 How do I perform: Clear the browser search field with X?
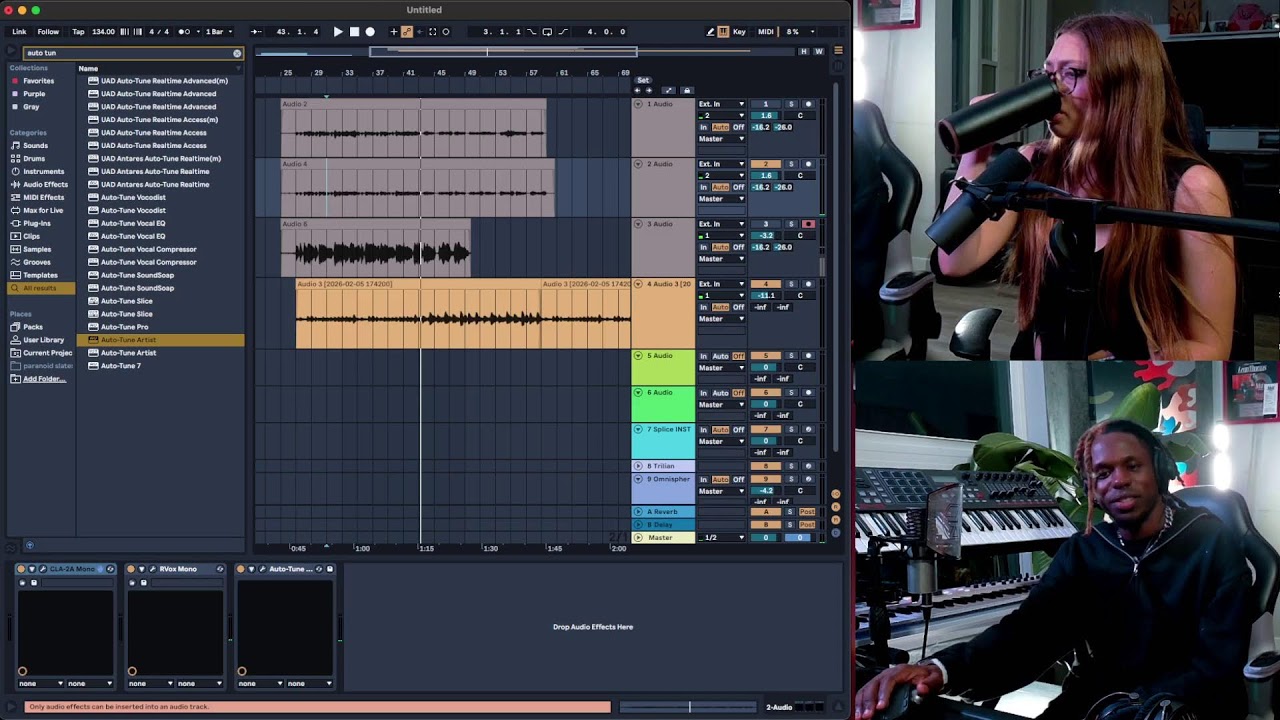237,53
